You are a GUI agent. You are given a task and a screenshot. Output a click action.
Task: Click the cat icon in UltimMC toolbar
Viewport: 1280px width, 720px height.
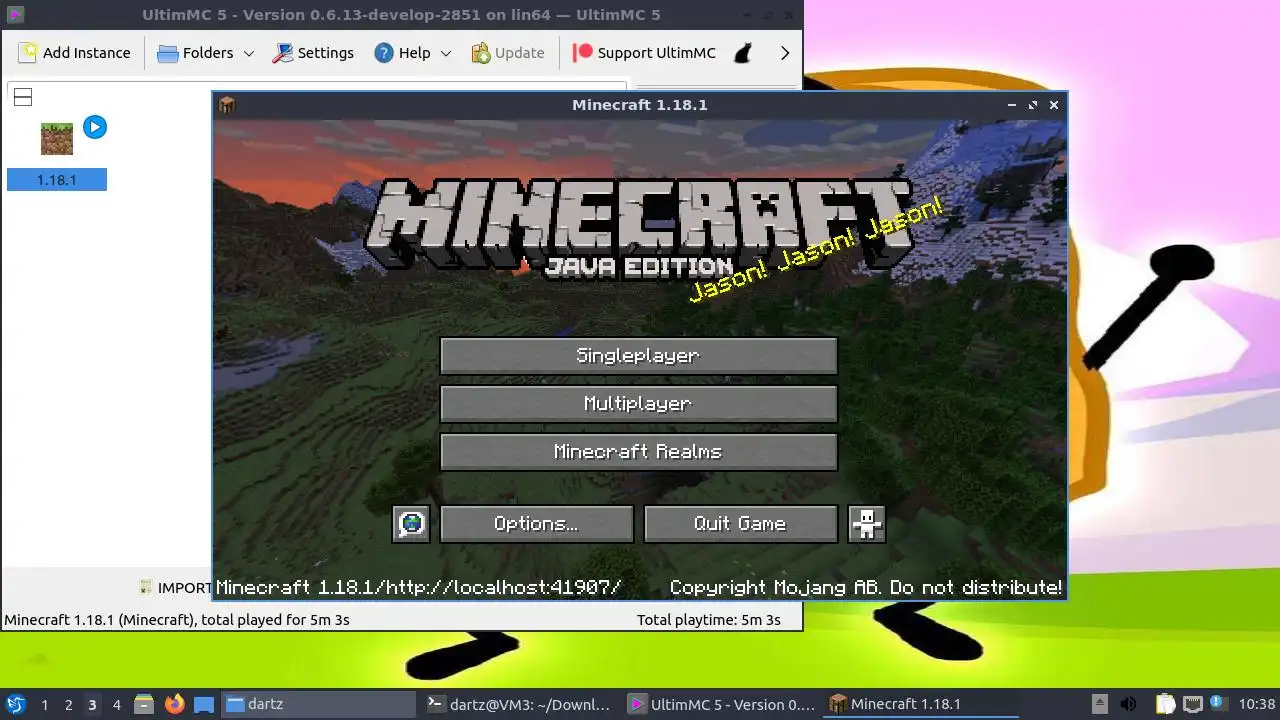(x=743, y=53)
